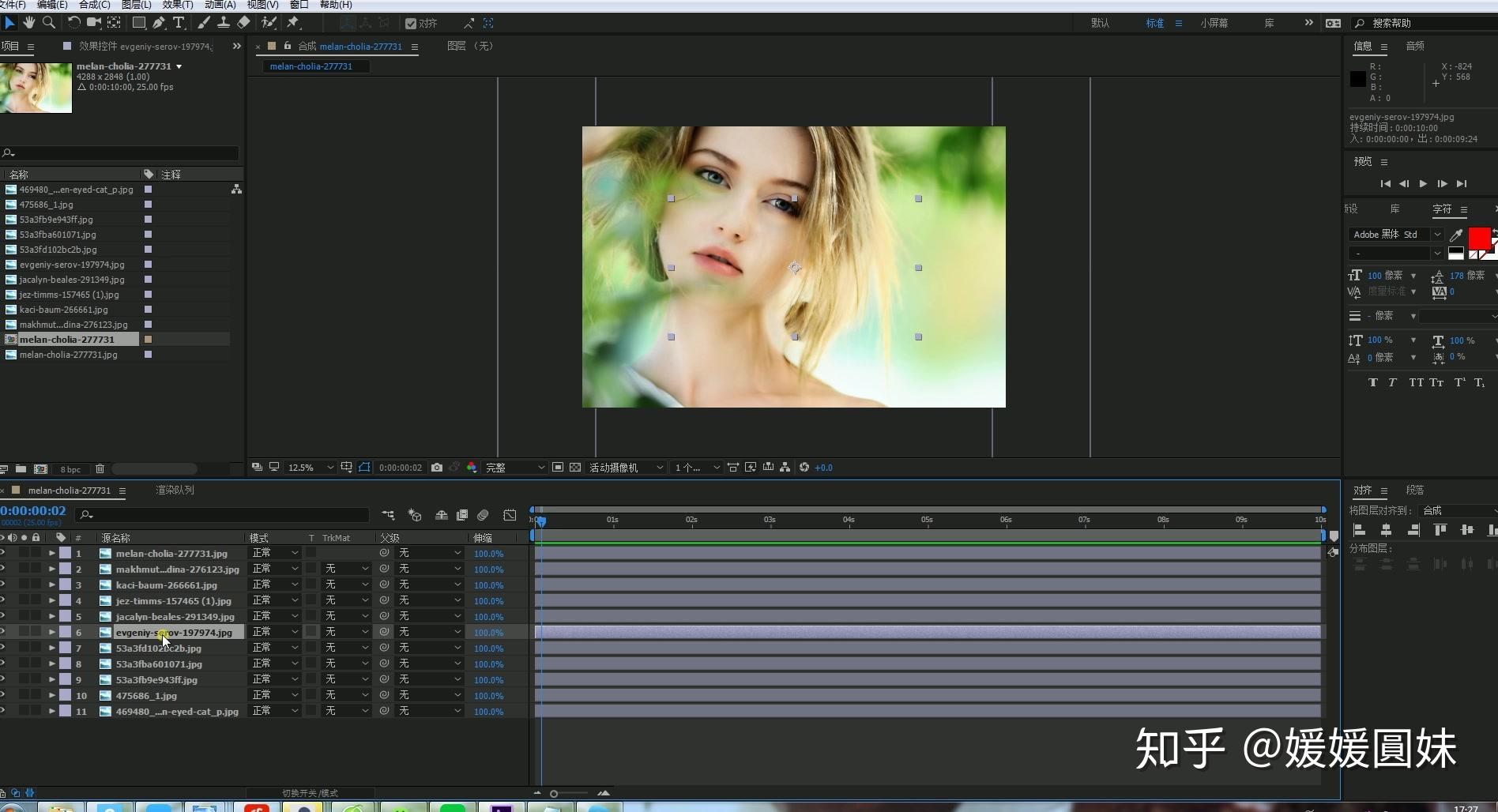Screen dimensions: 1498x812
Task: Toggle the 对齐 snapping checkbox
Action: (x=411, y=24)
